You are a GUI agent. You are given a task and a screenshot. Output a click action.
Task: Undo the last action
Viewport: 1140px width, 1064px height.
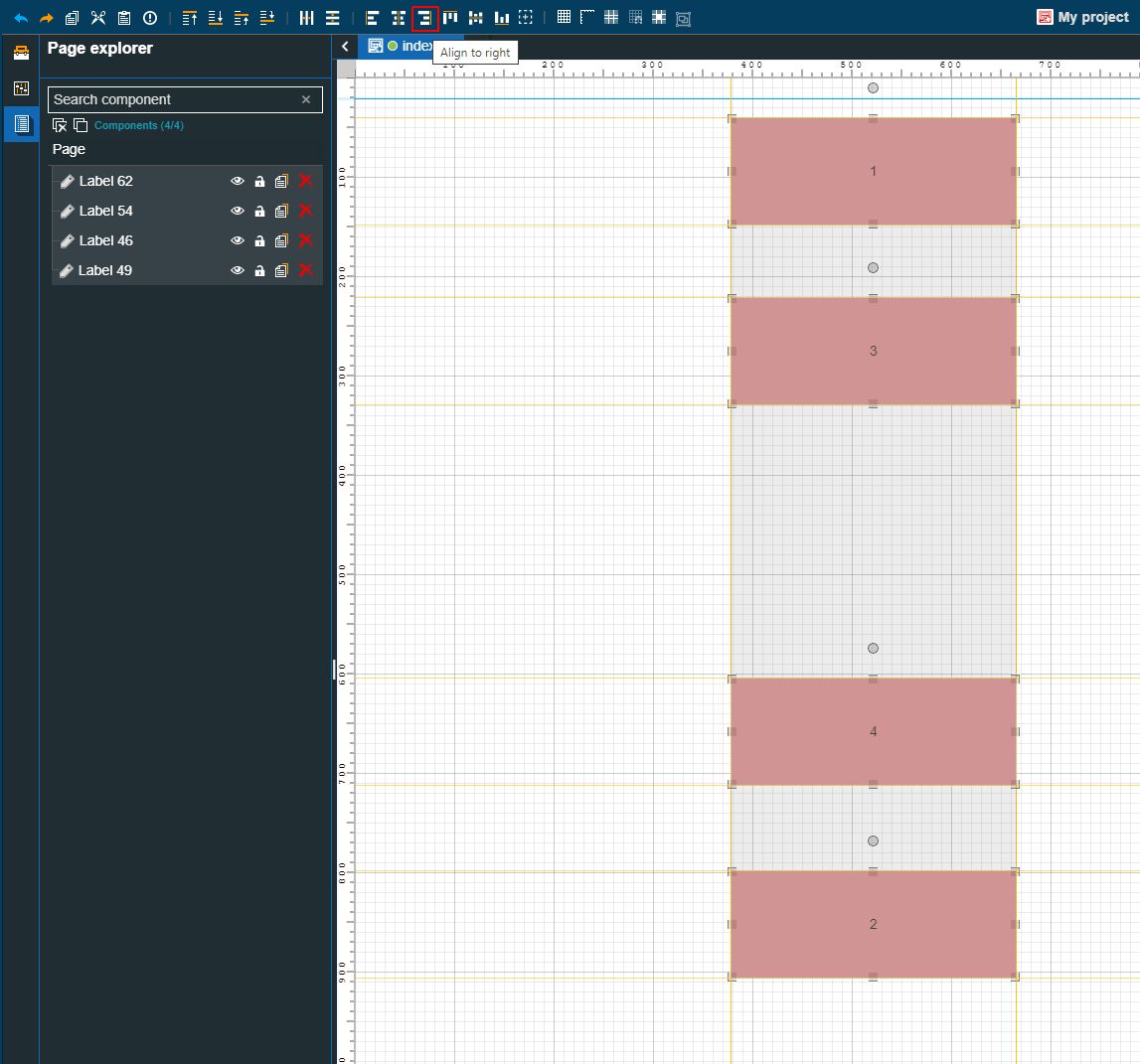tap(21, 18)
